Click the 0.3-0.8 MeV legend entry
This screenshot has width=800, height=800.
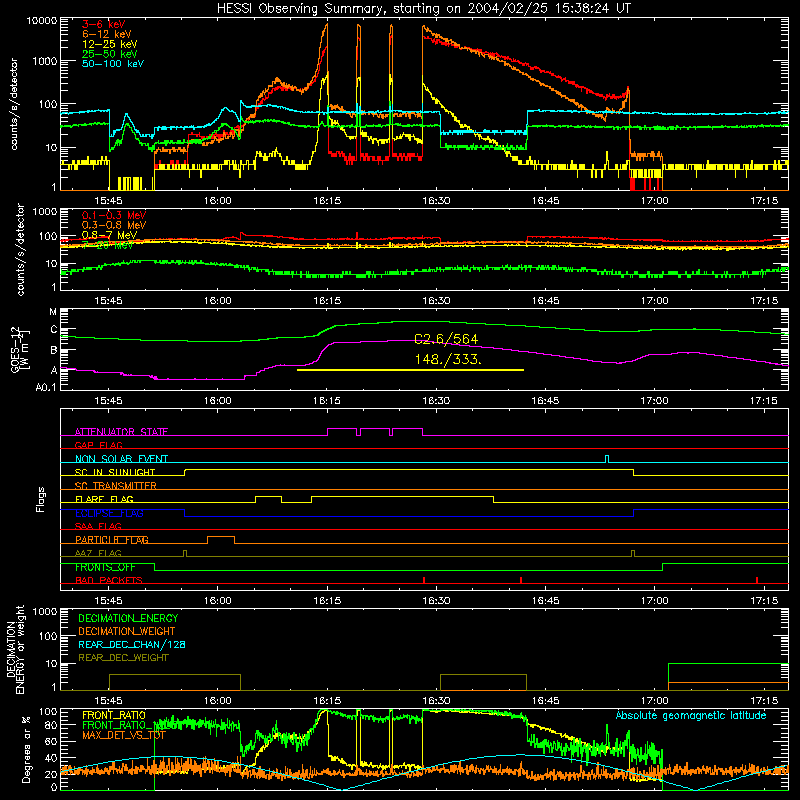point(114,225)
